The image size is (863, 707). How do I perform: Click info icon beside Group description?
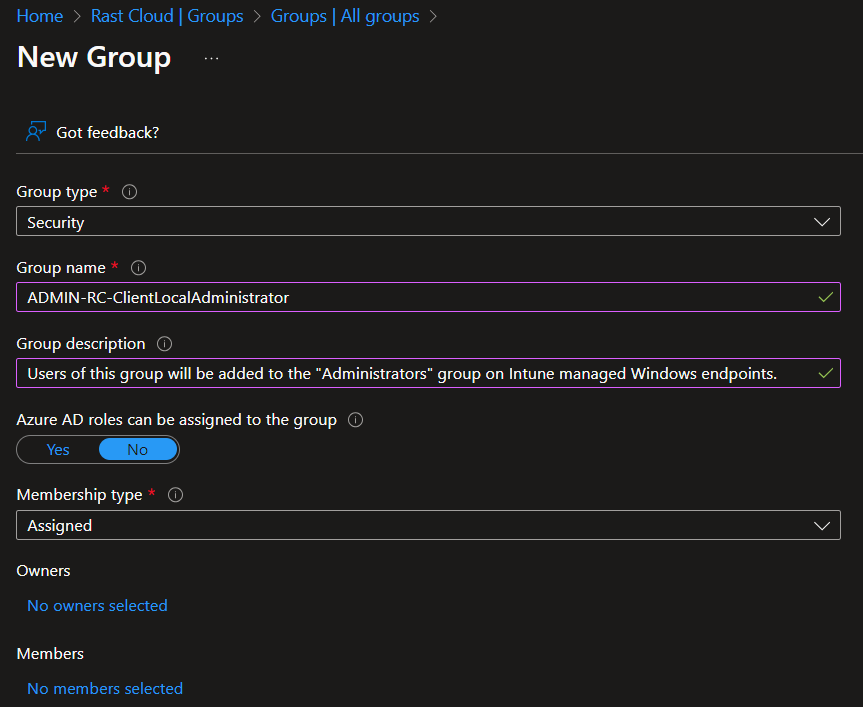tap(165, 344)
